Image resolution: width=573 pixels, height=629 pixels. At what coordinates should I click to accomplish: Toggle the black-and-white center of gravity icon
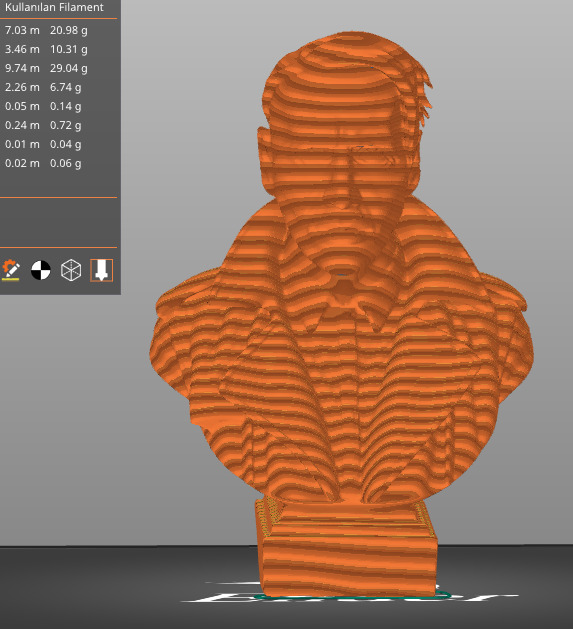(x=41, y=270)
